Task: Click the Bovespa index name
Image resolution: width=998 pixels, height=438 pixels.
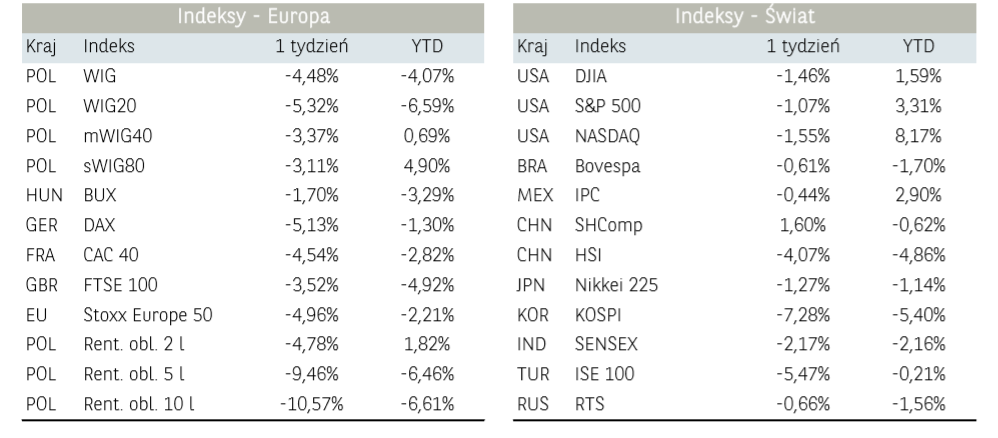Action: [608, 165]
